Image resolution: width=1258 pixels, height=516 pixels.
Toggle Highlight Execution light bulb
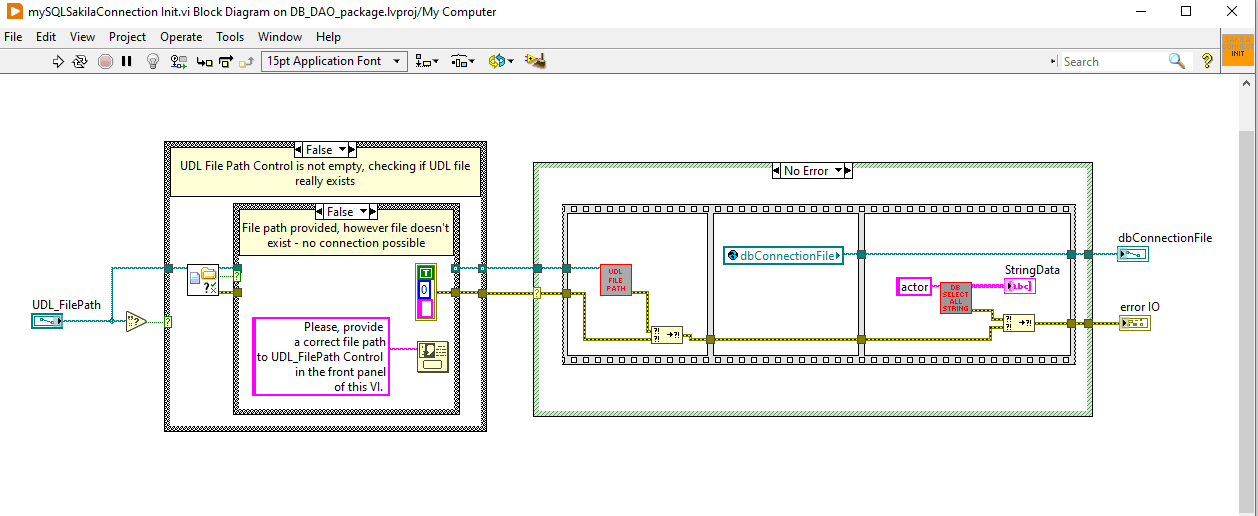click(153, 61)
